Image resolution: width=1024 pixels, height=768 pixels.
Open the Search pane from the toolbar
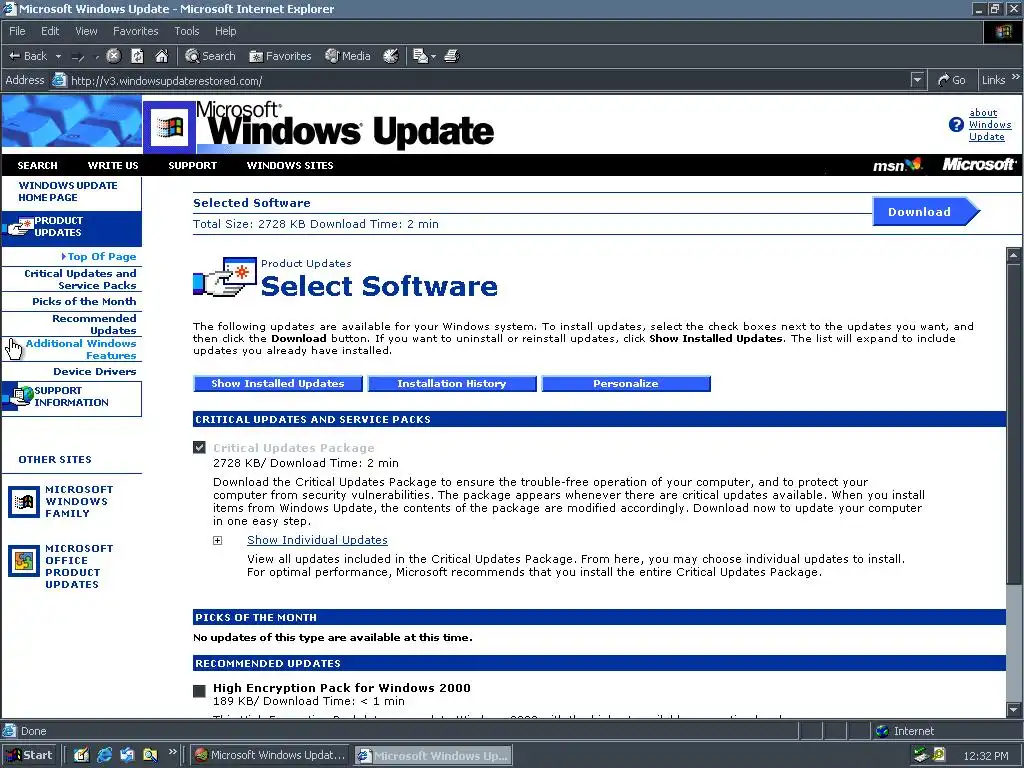[x=210, y=56]
